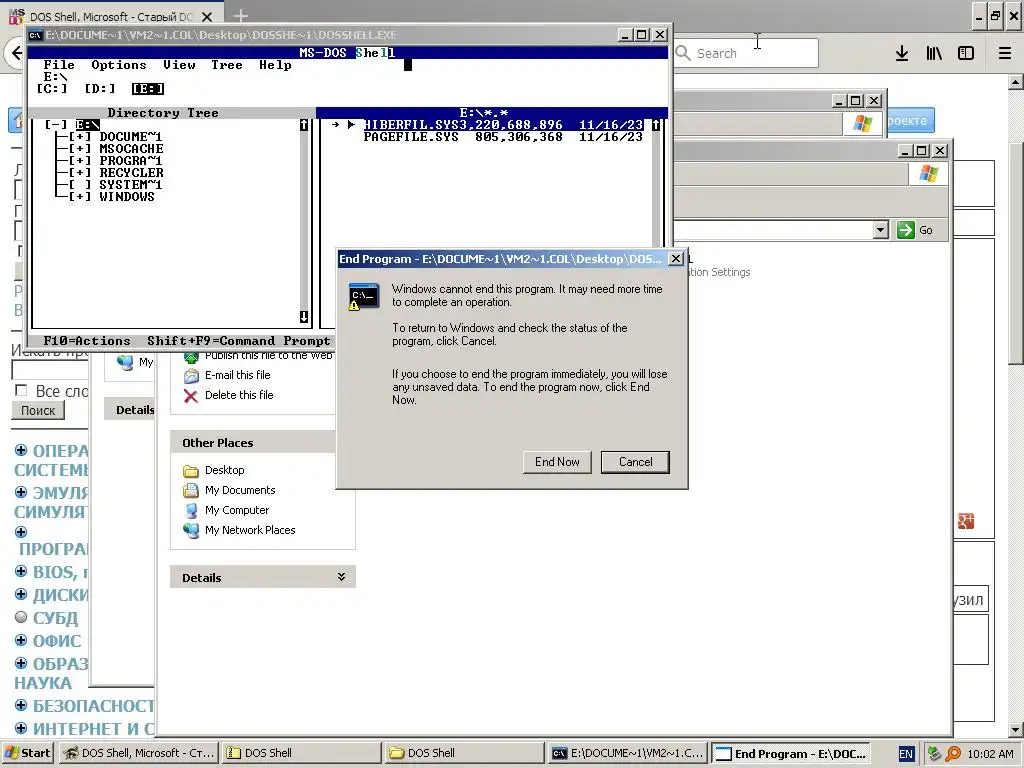Open Desktop in Other Places
This screenshot has width=1024, height=768.
coord(225,470)
